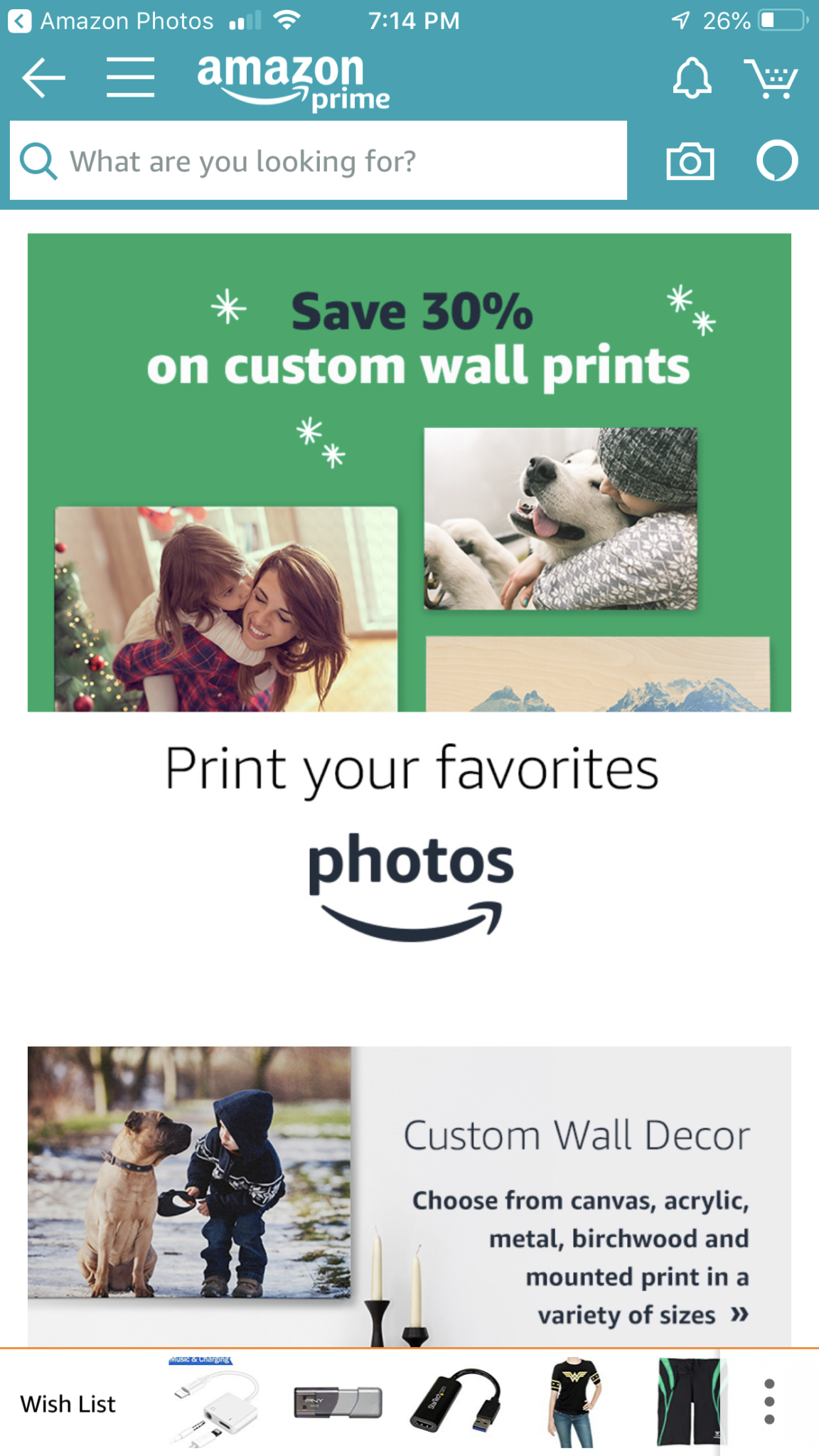View the USB flash drive wish item
The width and height of the screenshot is (819, 1456).
point(338,1402)
